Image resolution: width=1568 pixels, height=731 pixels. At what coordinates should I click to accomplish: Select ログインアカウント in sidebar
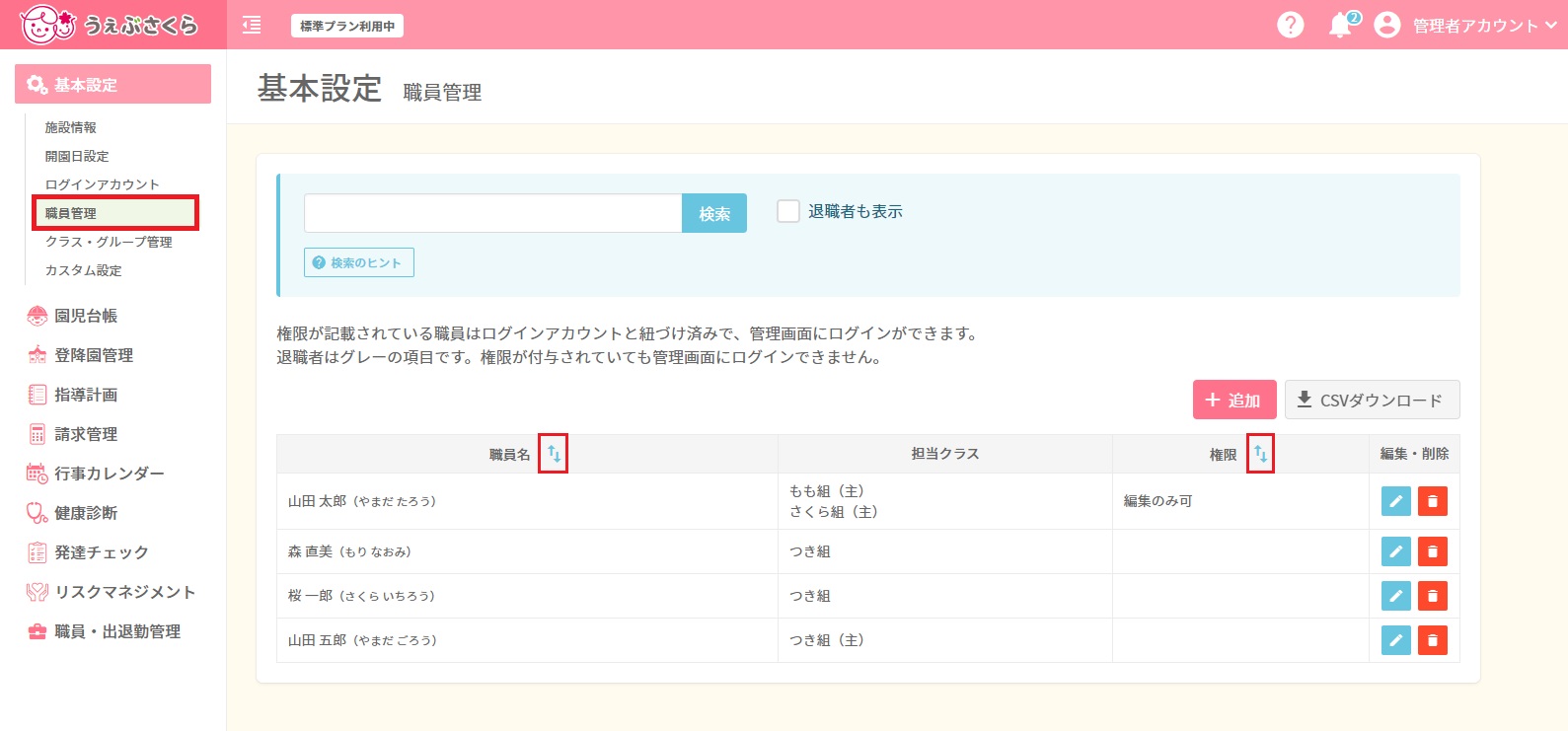[102, 184]
